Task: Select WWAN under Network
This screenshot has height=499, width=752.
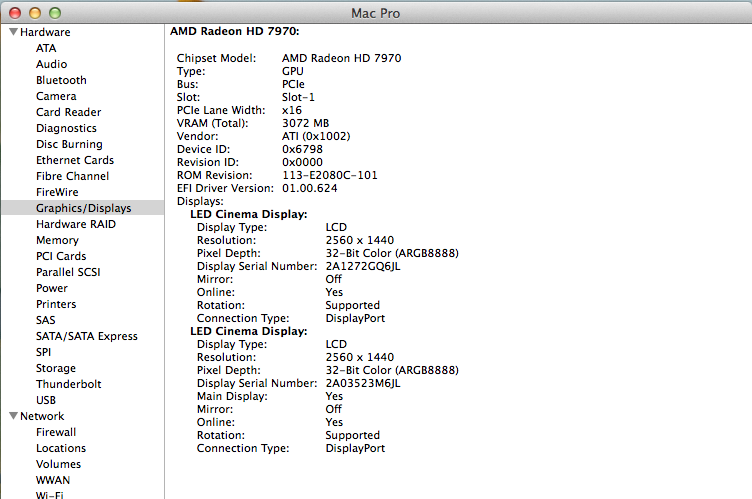Action: (53, 480)
